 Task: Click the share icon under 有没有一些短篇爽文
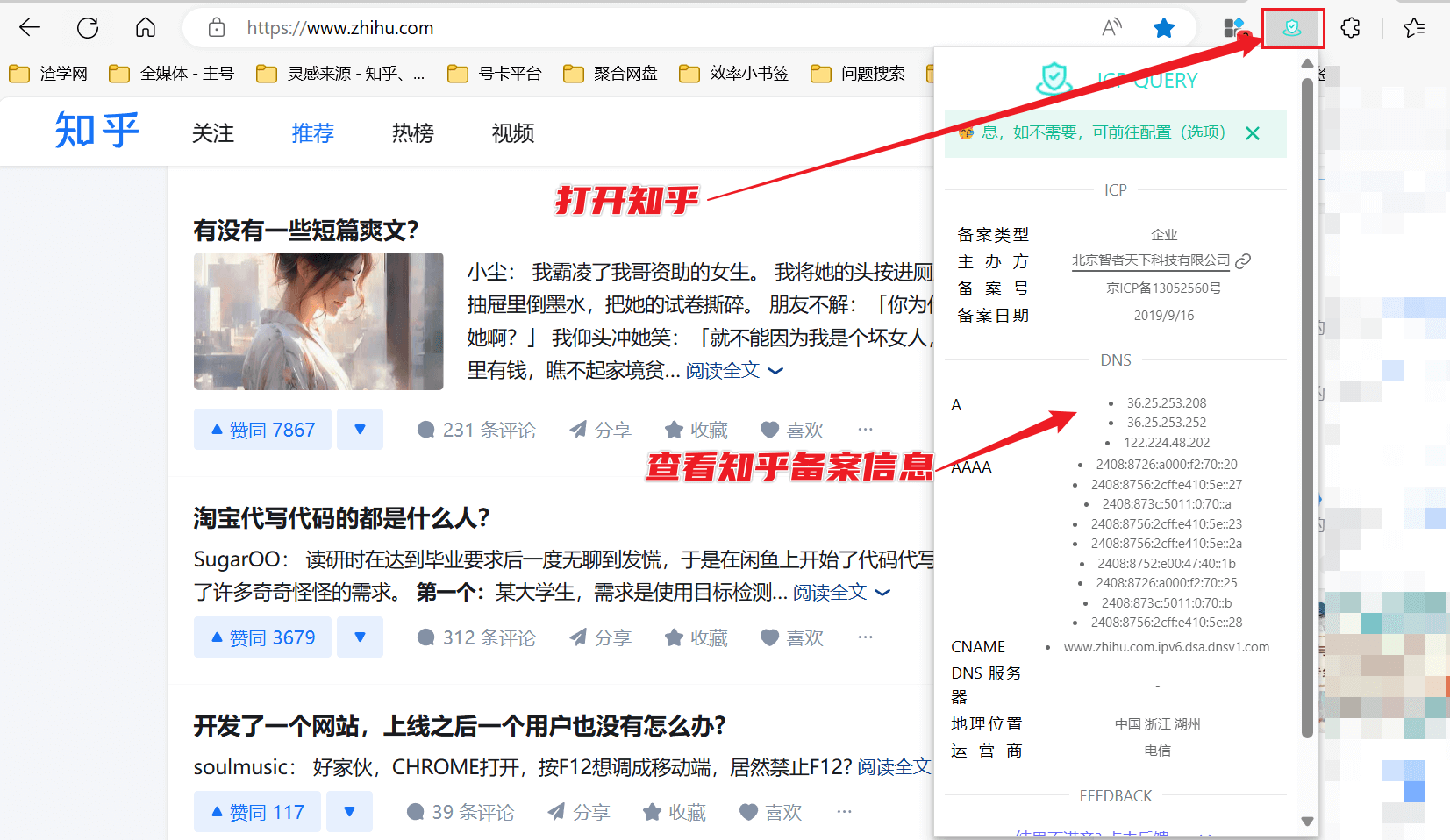(577, 429)
